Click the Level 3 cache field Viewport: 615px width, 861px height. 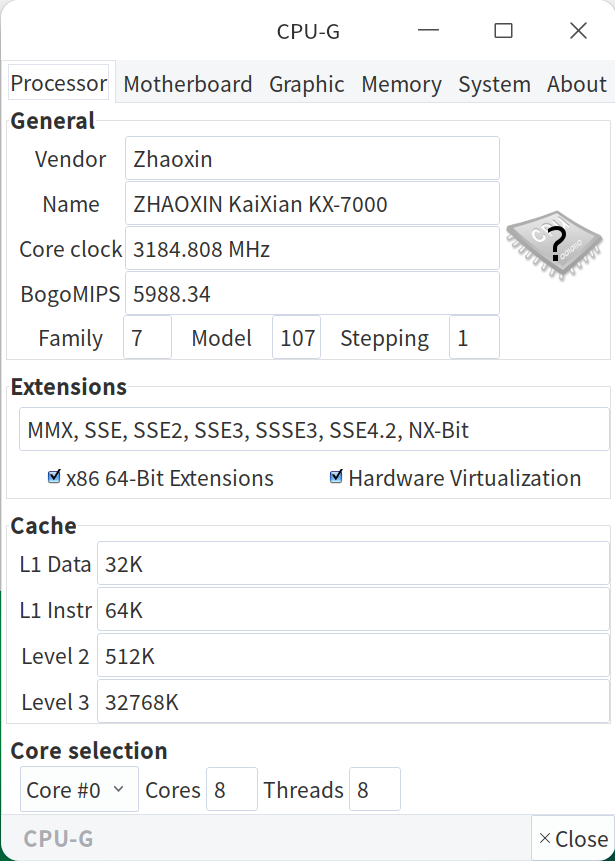coord(353,702)
